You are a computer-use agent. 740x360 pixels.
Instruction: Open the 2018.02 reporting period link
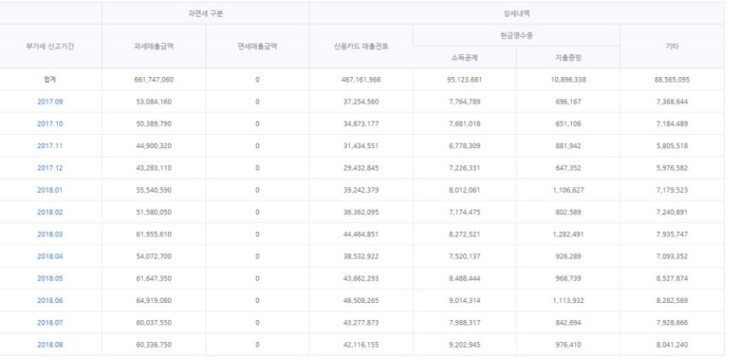(x=50, y=212)
